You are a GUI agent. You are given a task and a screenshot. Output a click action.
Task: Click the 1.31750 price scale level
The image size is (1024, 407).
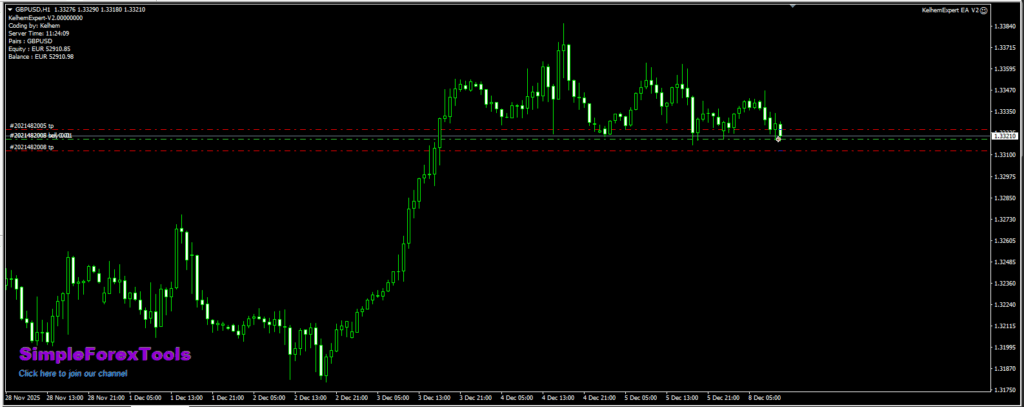click(1004, 369)
